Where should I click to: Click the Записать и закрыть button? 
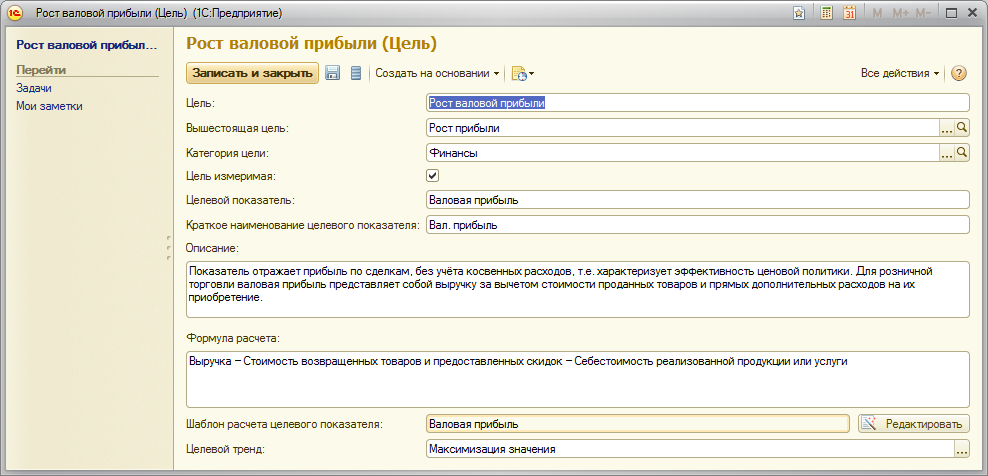(x=253, y=73)
